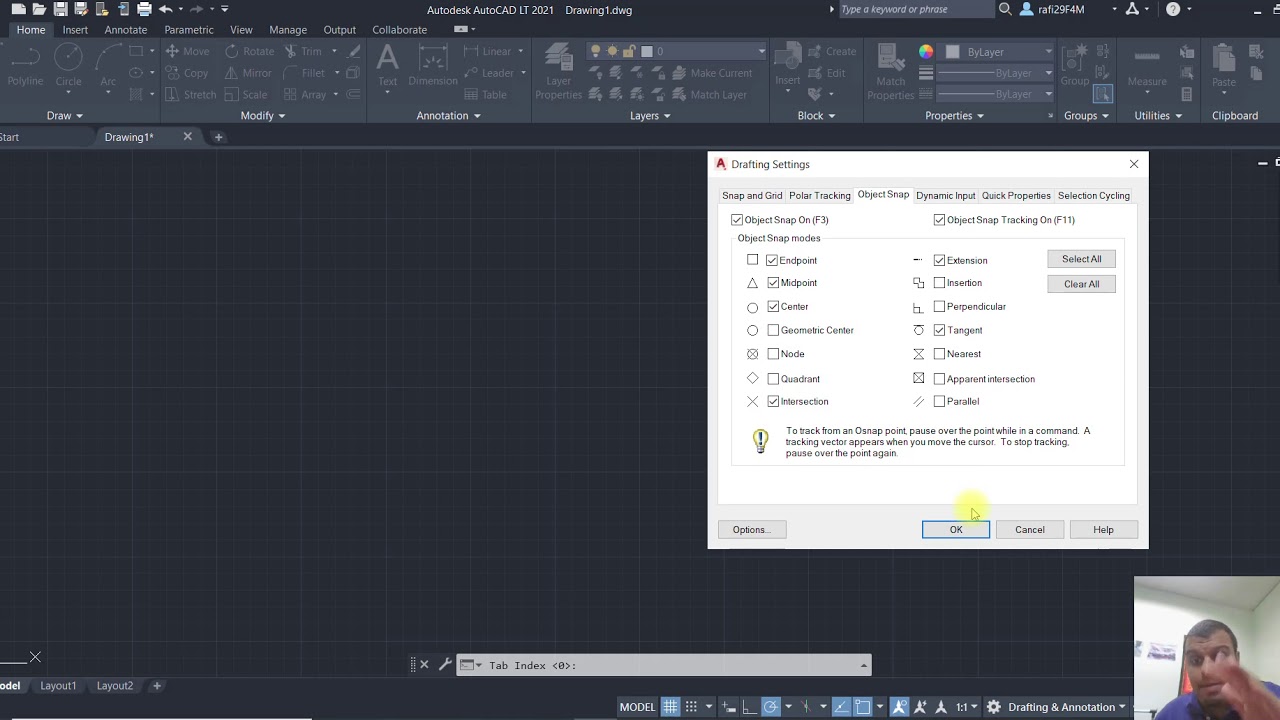Expand the Block panel dropdown
Screen dimensions: 1280x720
point(816,116)
